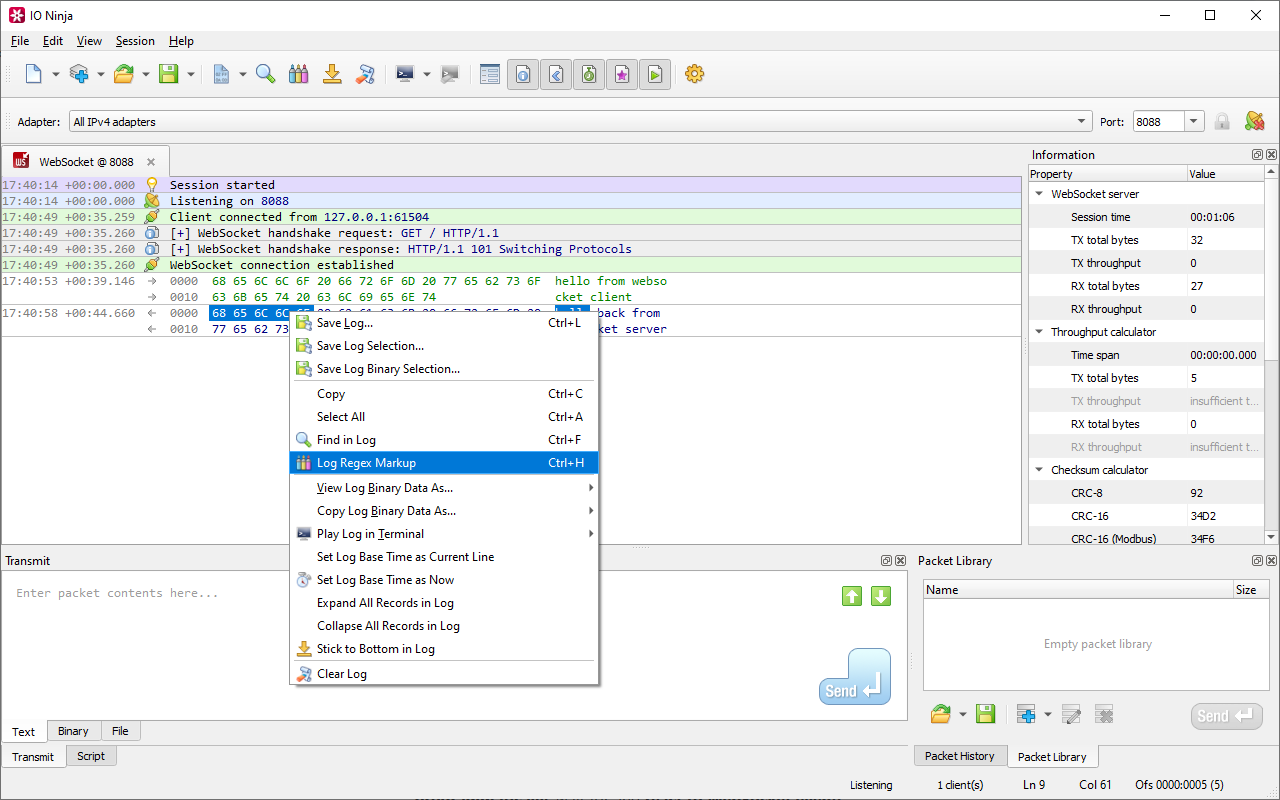This screenshot has width=1280, height=800.
Task: Float the Transmit panel with its undock icon
Action: click(886, 561)
